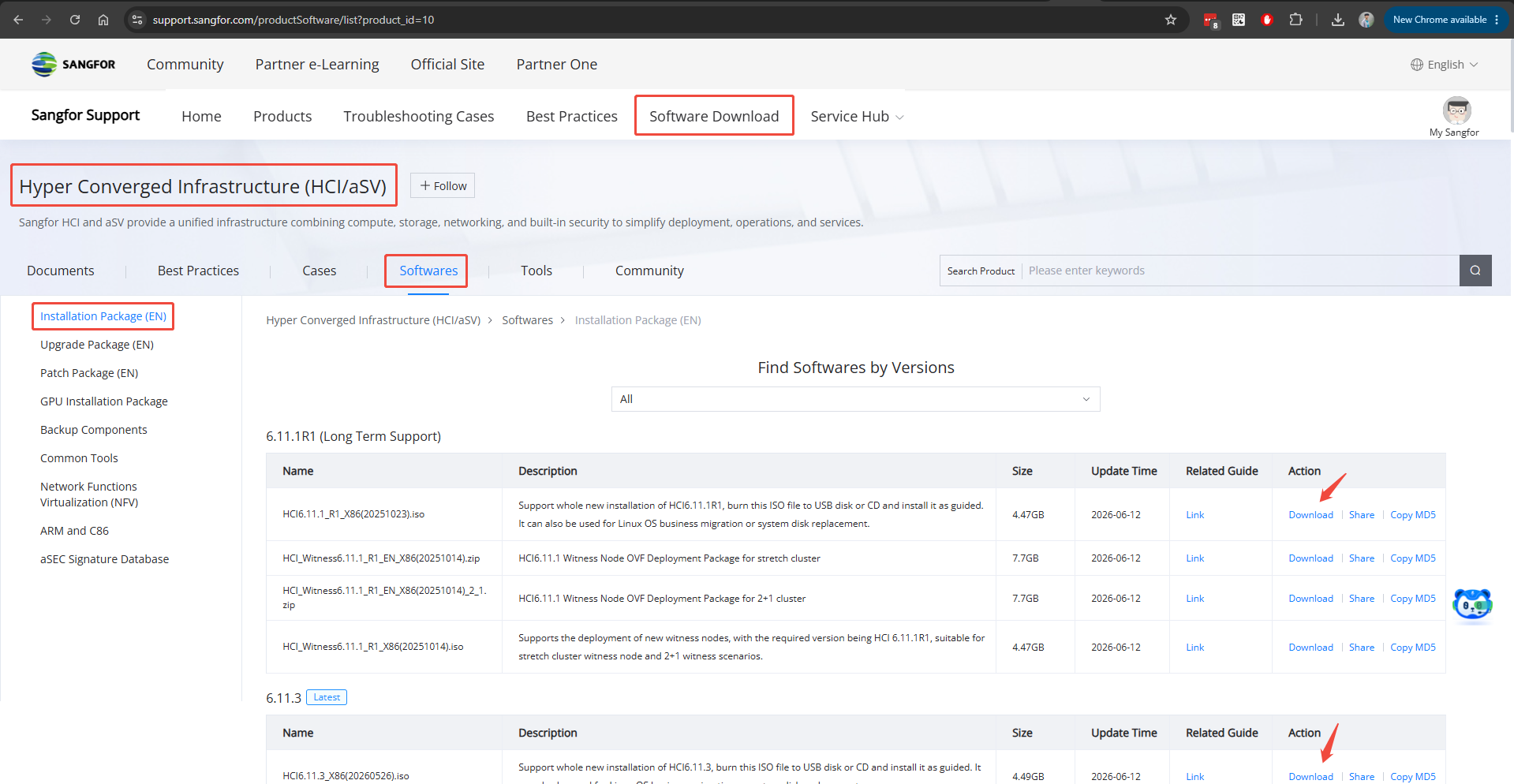Expand the Service Hub dropdown
Image resolution: width=1514 pixels, height=784 pixels.
(x=858, y=116)
